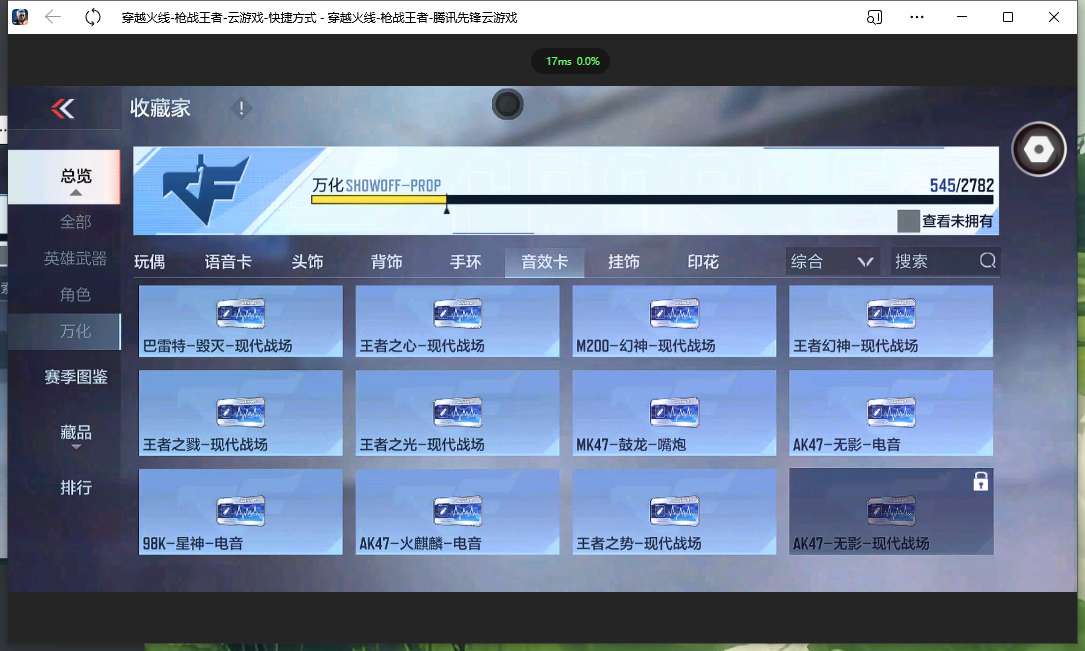
Task: Tap the sound card icon of 王者之心-现代战场
Action: (x=457, y=314)
